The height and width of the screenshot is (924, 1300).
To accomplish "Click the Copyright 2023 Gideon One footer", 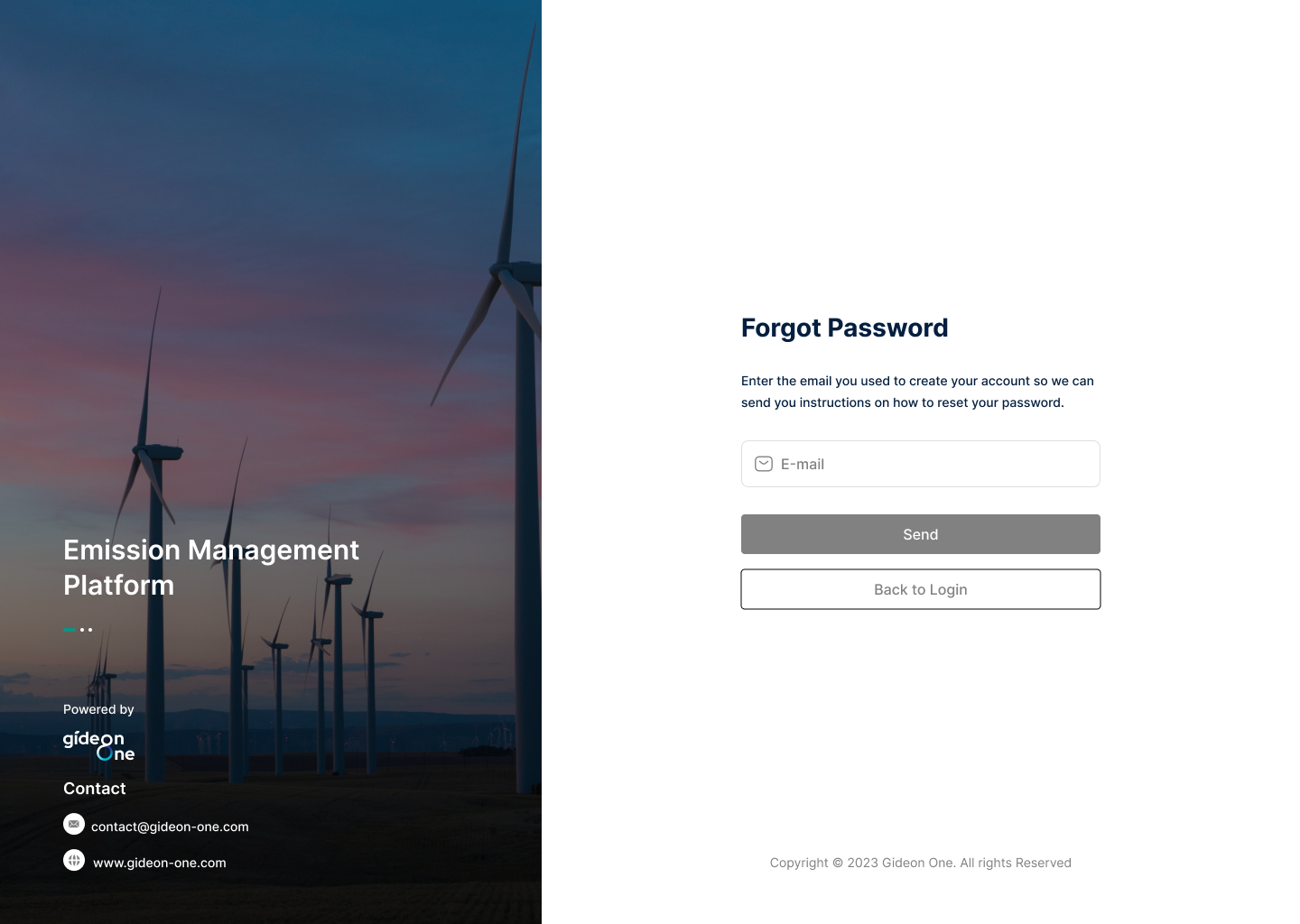I will pos(920,863).
